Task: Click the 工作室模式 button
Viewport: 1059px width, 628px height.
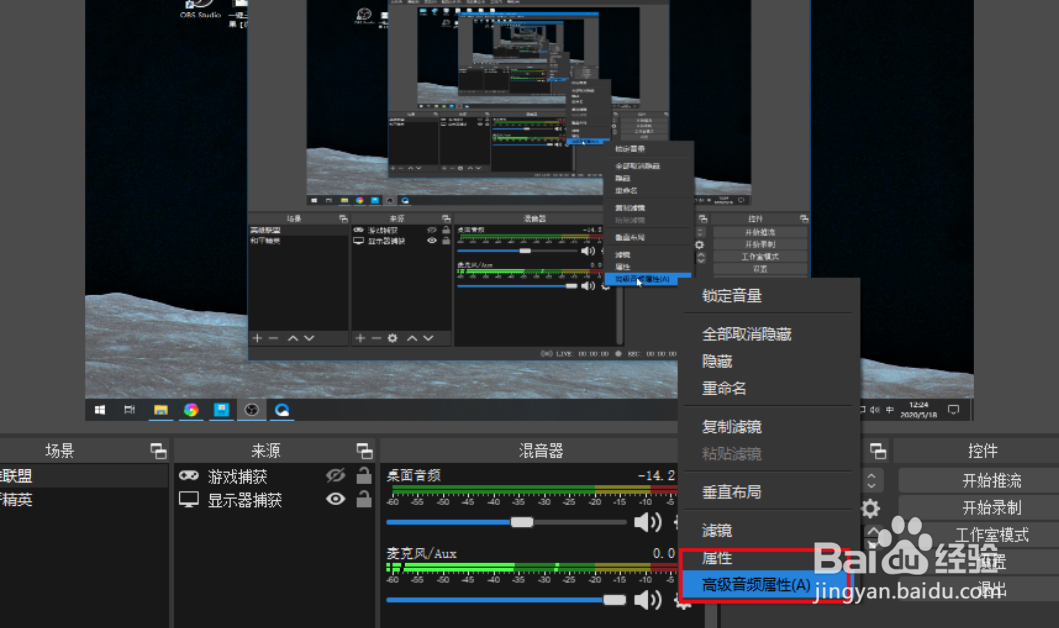Action: (x=978, y=535)
